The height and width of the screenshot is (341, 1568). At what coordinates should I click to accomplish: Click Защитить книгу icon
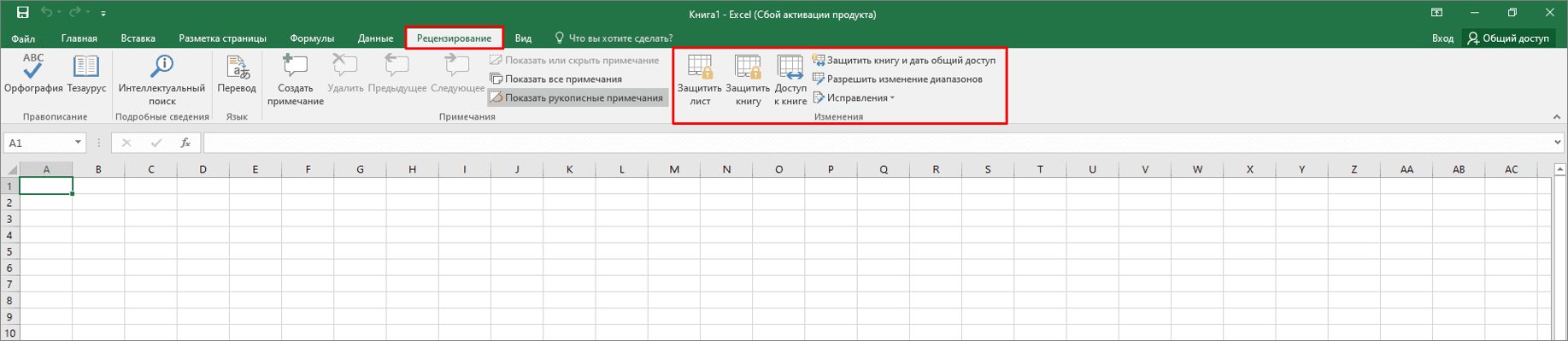coord(748,80)
